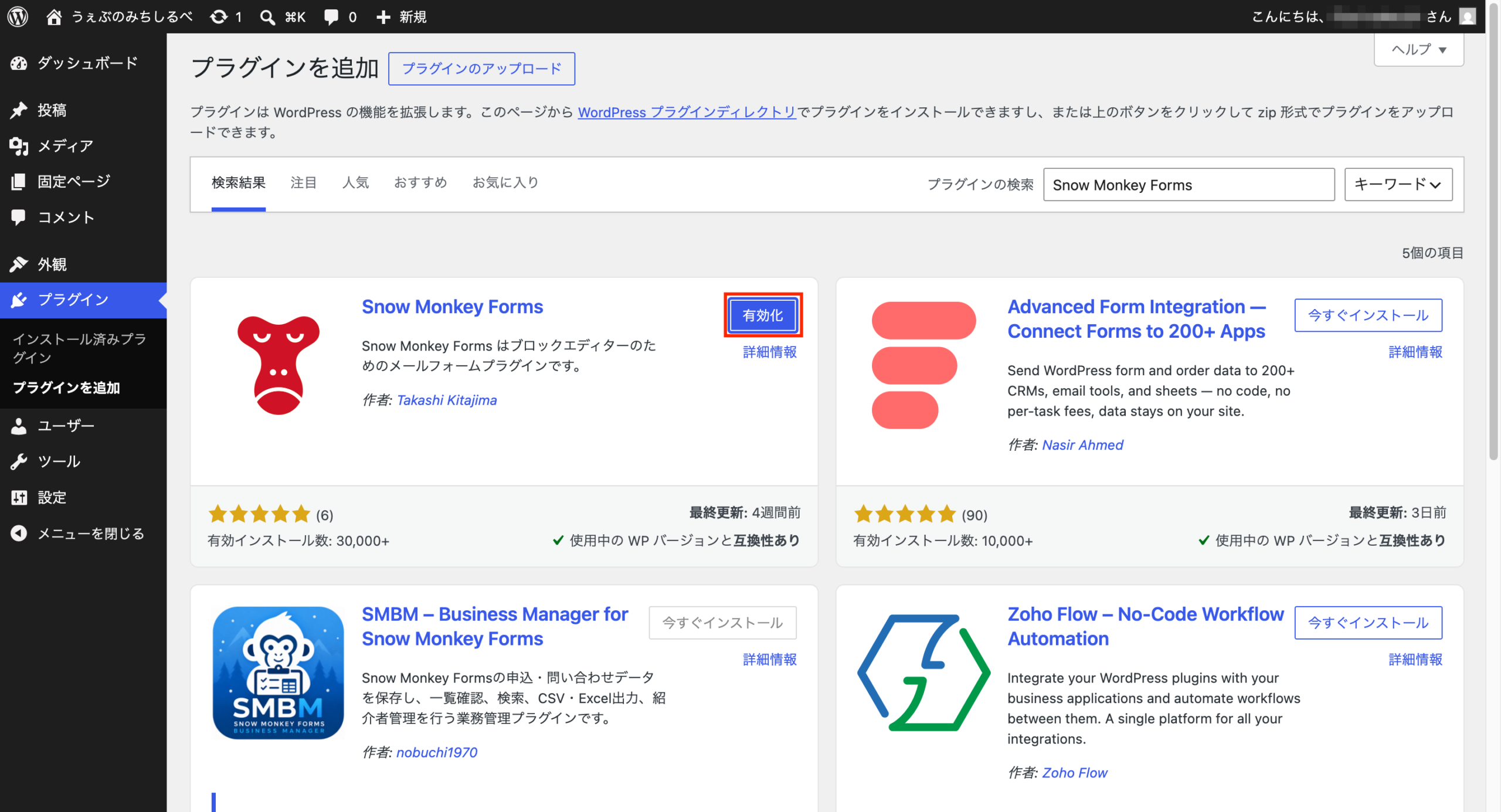1501x812 pixels.
Task: Click SMBM 今すぐインストール button
Action: click(x=722, y=623)
